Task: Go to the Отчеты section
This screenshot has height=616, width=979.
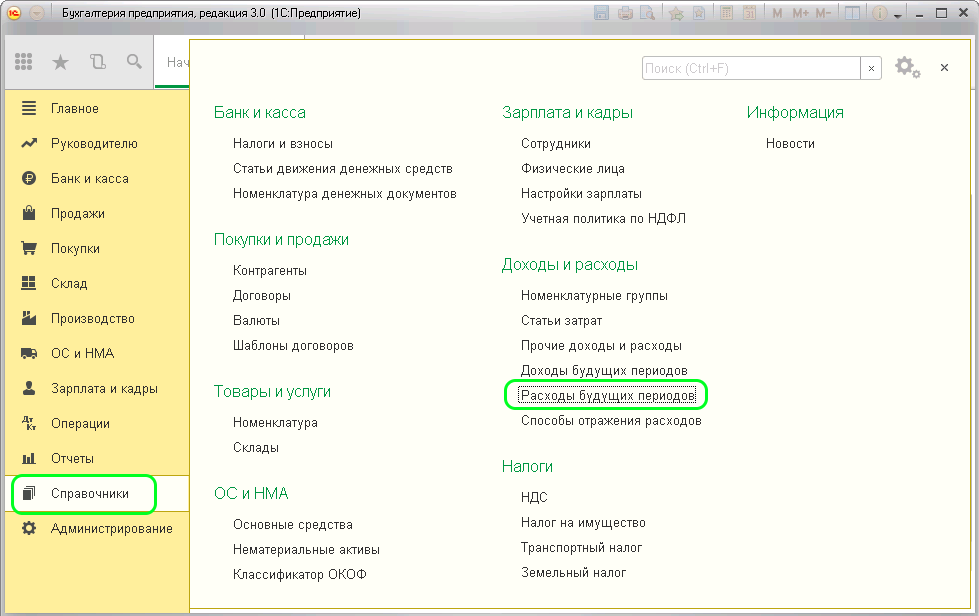Action: tap(72, 459)
